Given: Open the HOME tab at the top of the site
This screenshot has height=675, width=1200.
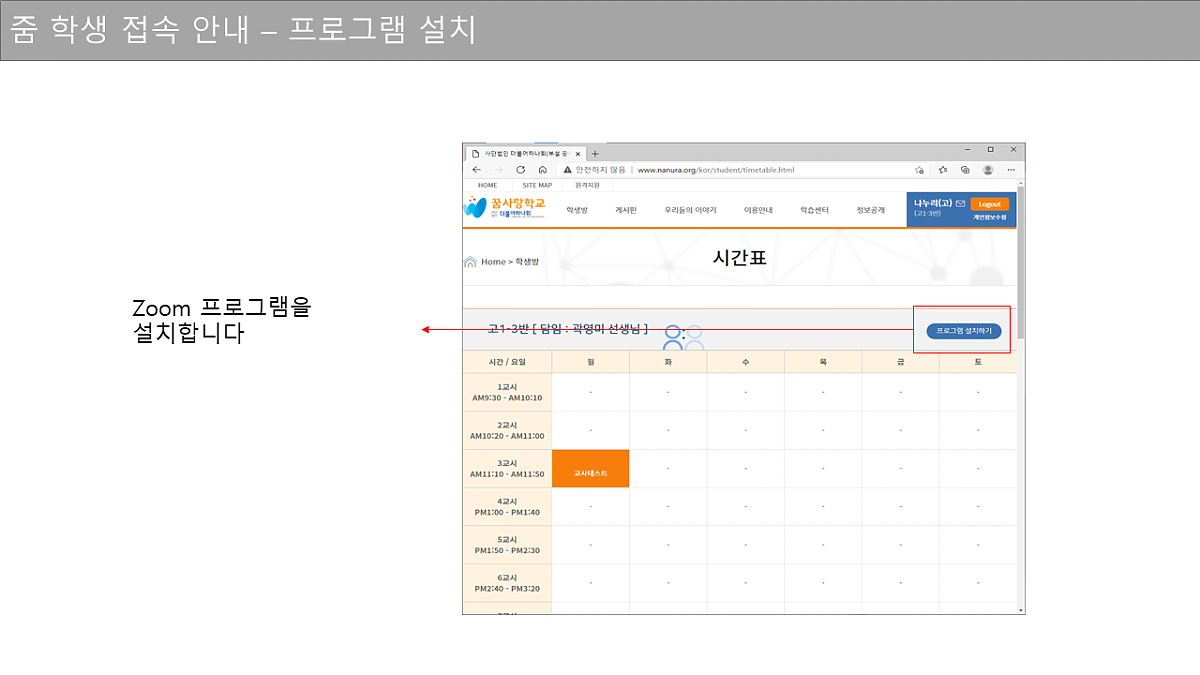Looking at the screenshot, I should point(487,185).
